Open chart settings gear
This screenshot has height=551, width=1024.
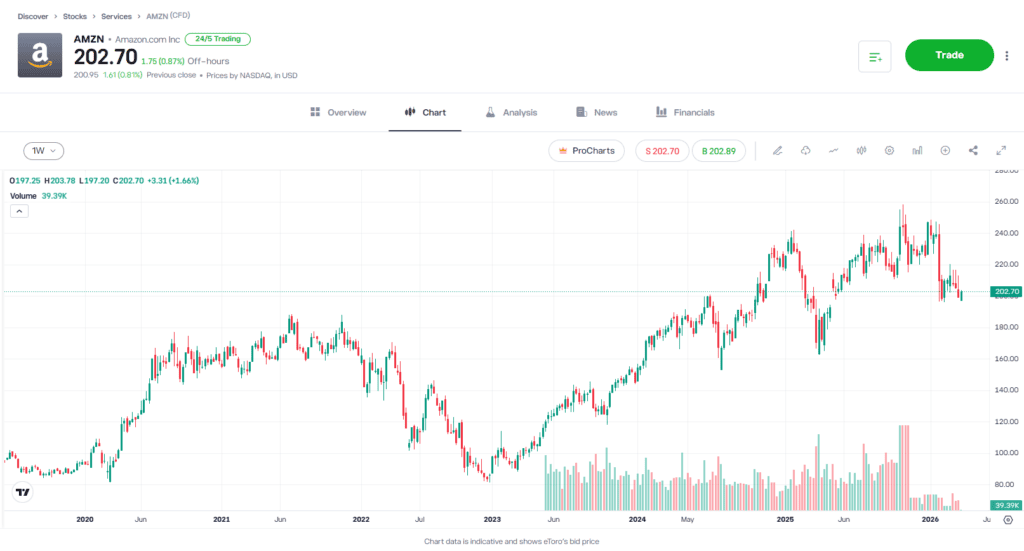pyautogui.click(x=889, y=151)
